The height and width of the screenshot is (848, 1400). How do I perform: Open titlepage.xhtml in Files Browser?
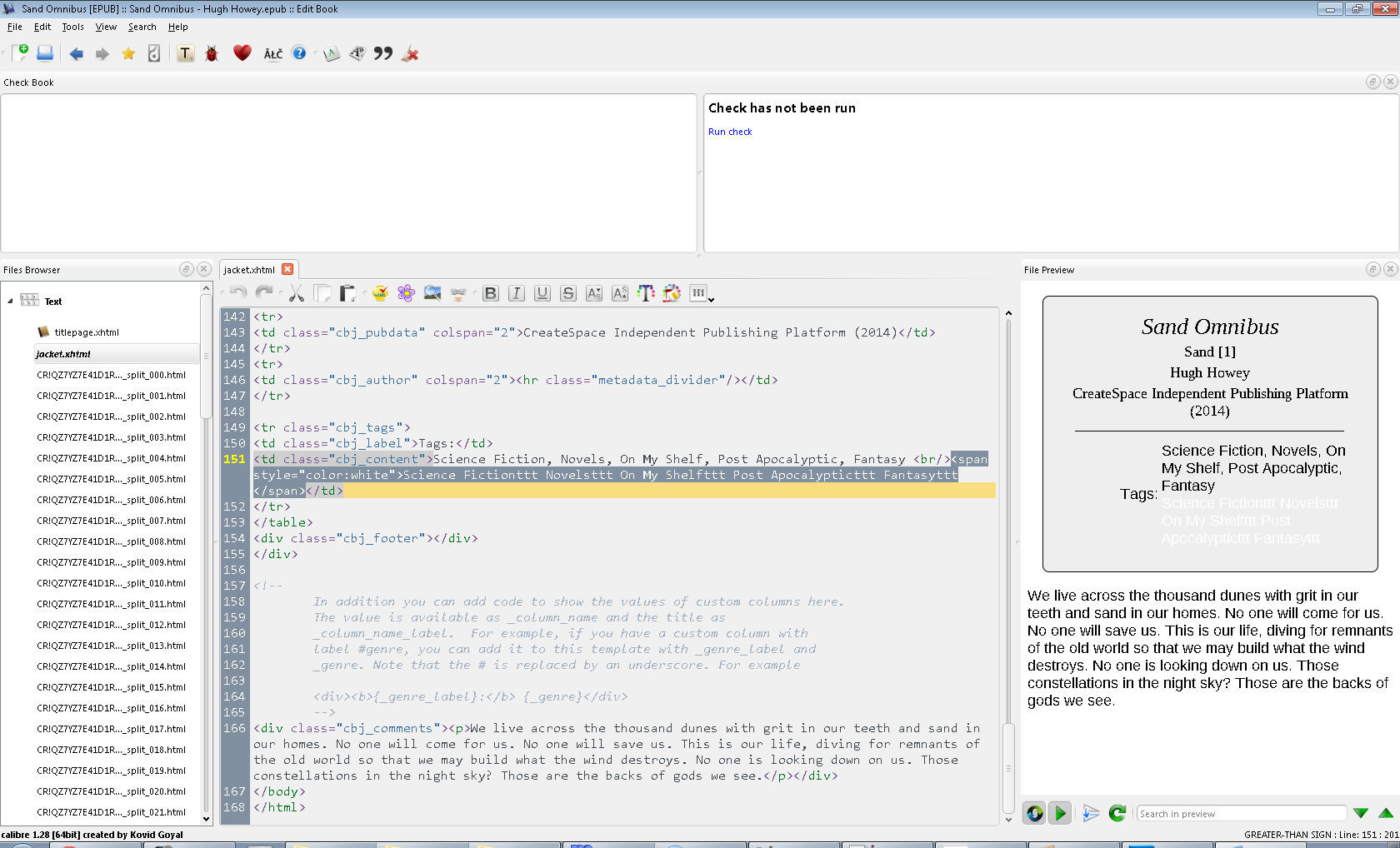(x=87, y=332)
